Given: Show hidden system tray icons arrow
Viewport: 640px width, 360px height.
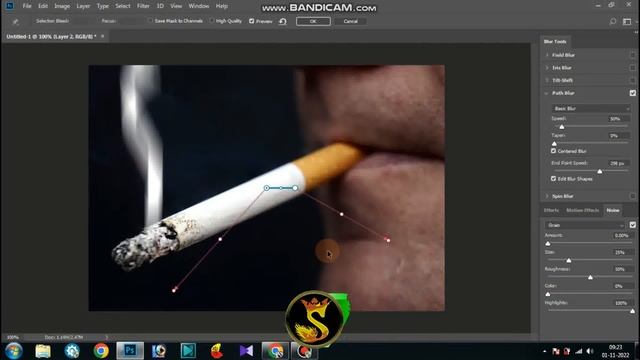Looking at the screenshot, I should 544,351.
